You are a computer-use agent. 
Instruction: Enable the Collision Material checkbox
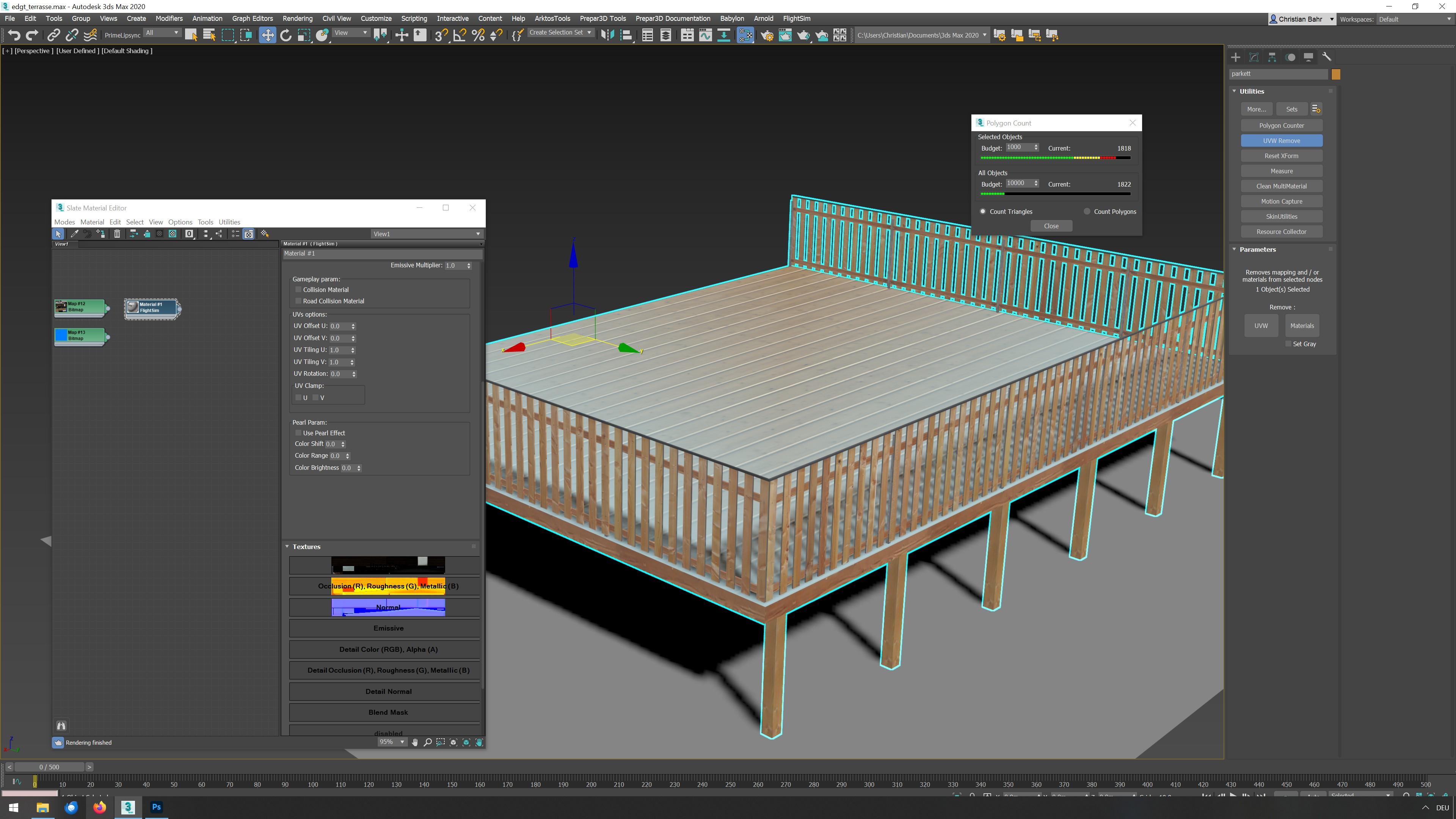click(298, 289)
